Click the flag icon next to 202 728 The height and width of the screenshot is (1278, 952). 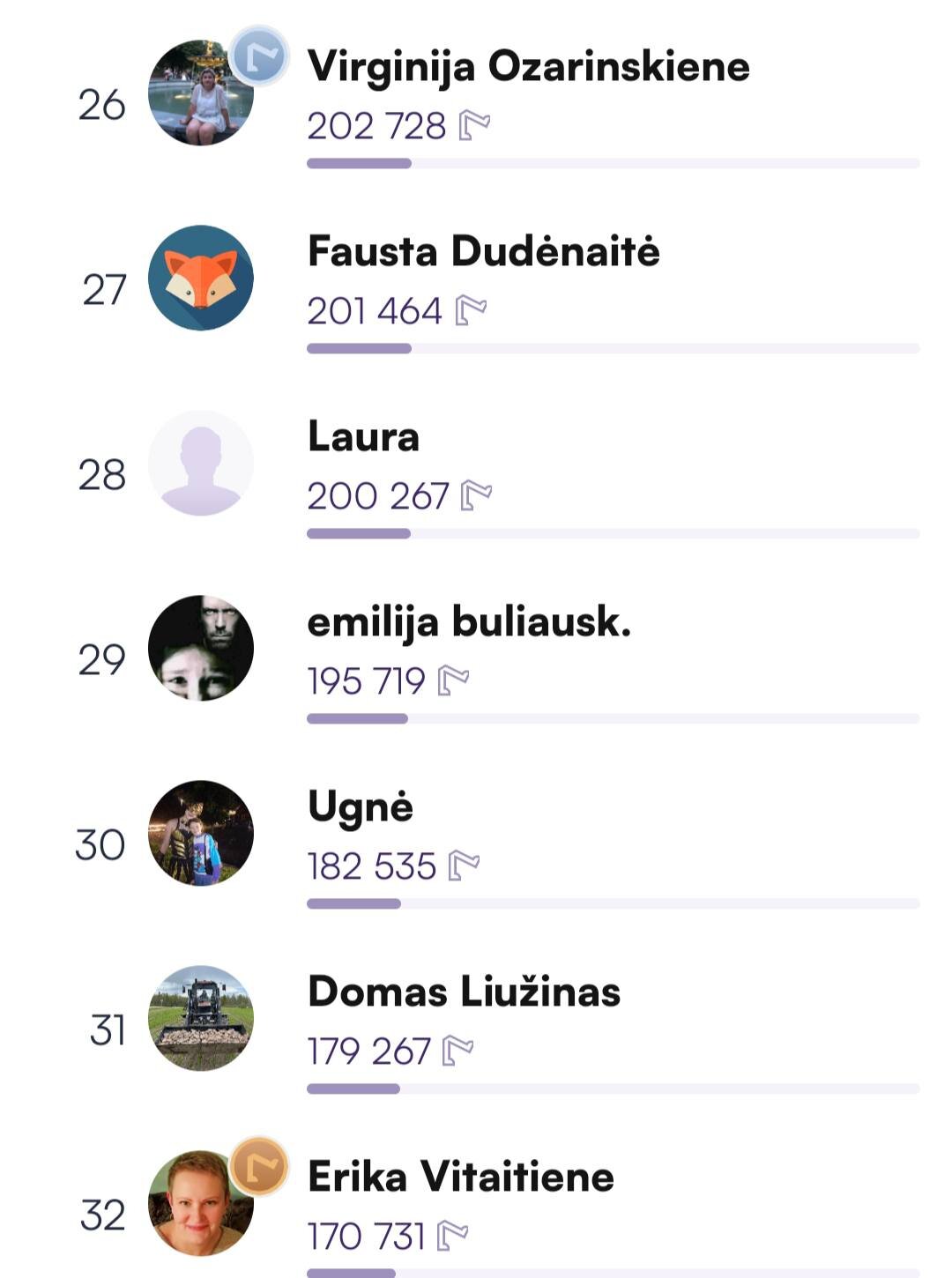click(x=475, y=126)
